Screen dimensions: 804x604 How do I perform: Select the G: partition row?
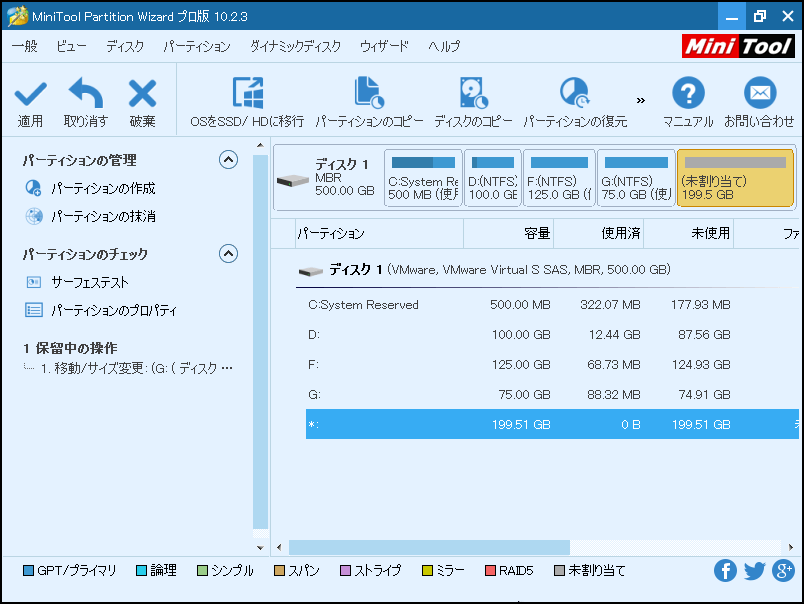552,394
